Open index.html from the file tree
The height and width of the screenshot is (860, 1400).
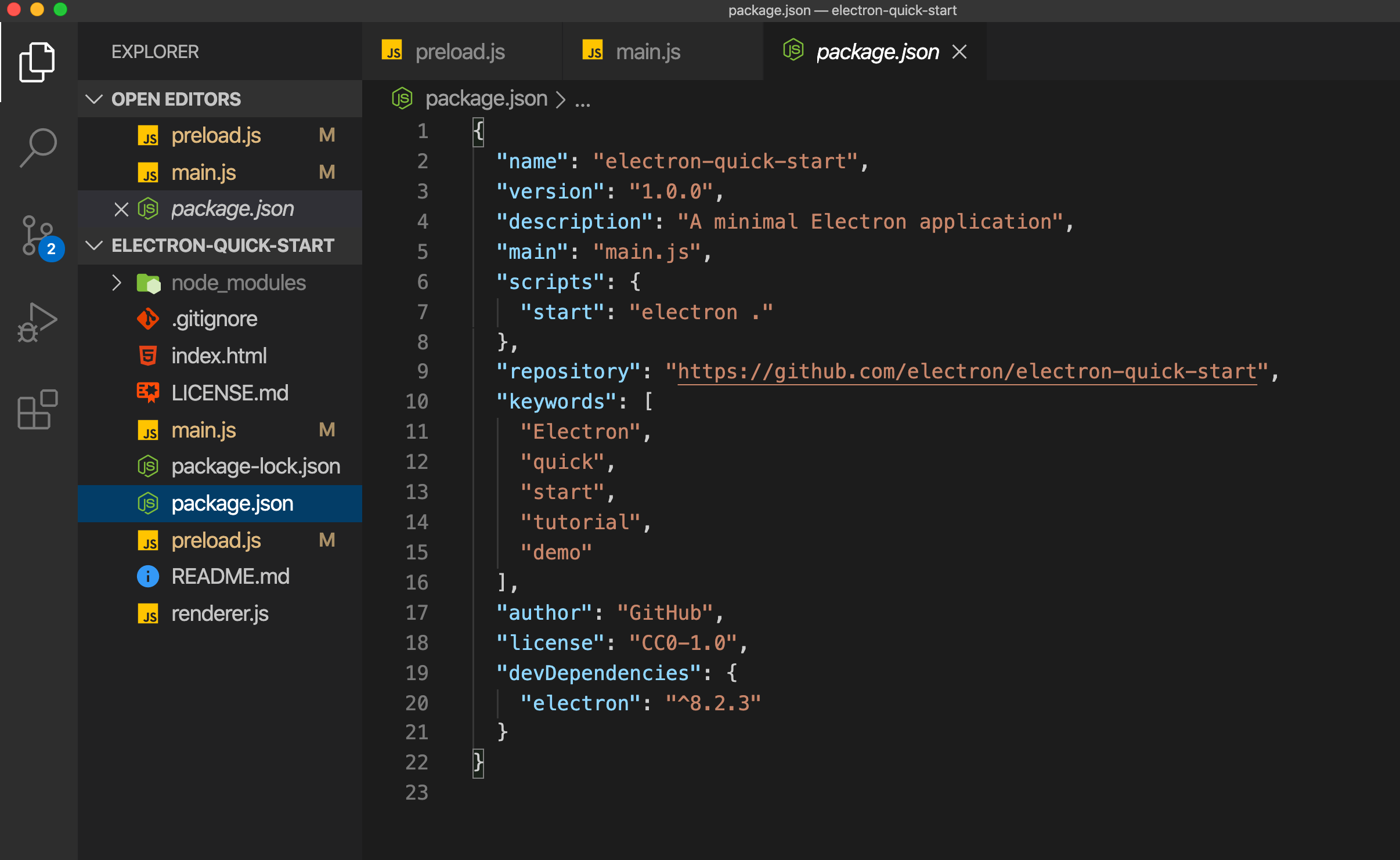point(219,356)
